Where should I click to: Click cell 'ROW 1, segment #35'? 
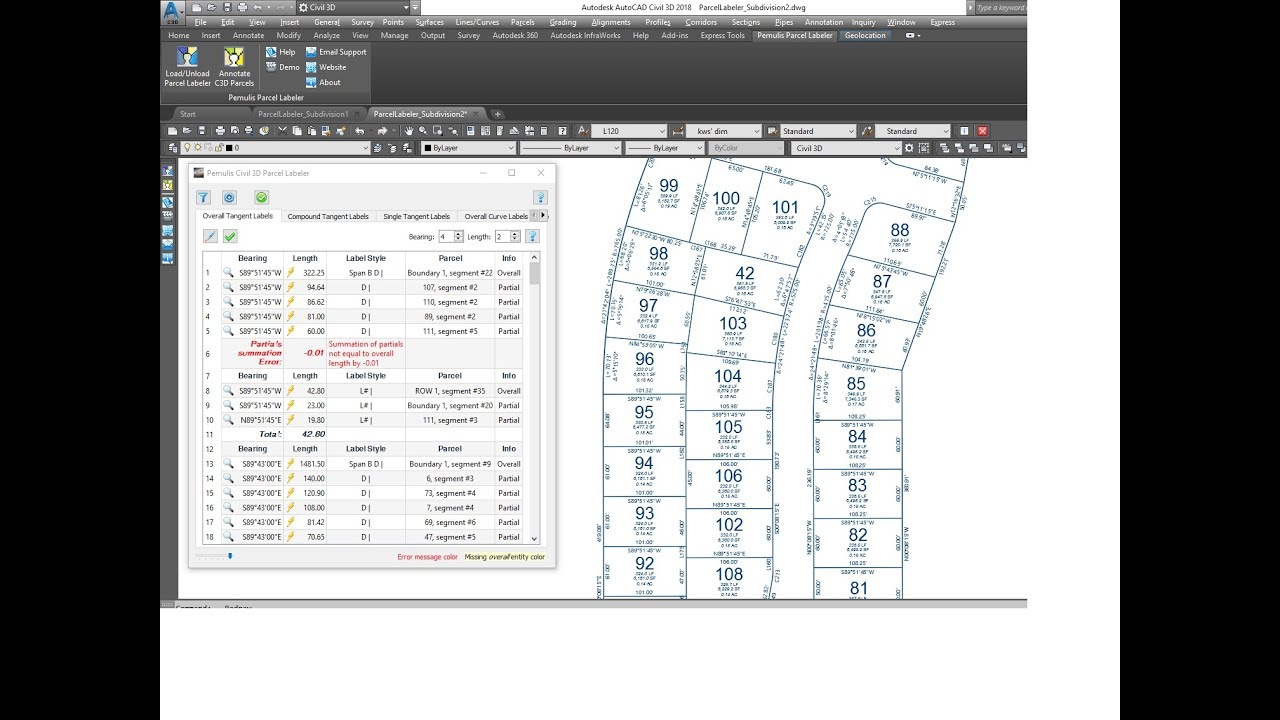tap(451, 391)
